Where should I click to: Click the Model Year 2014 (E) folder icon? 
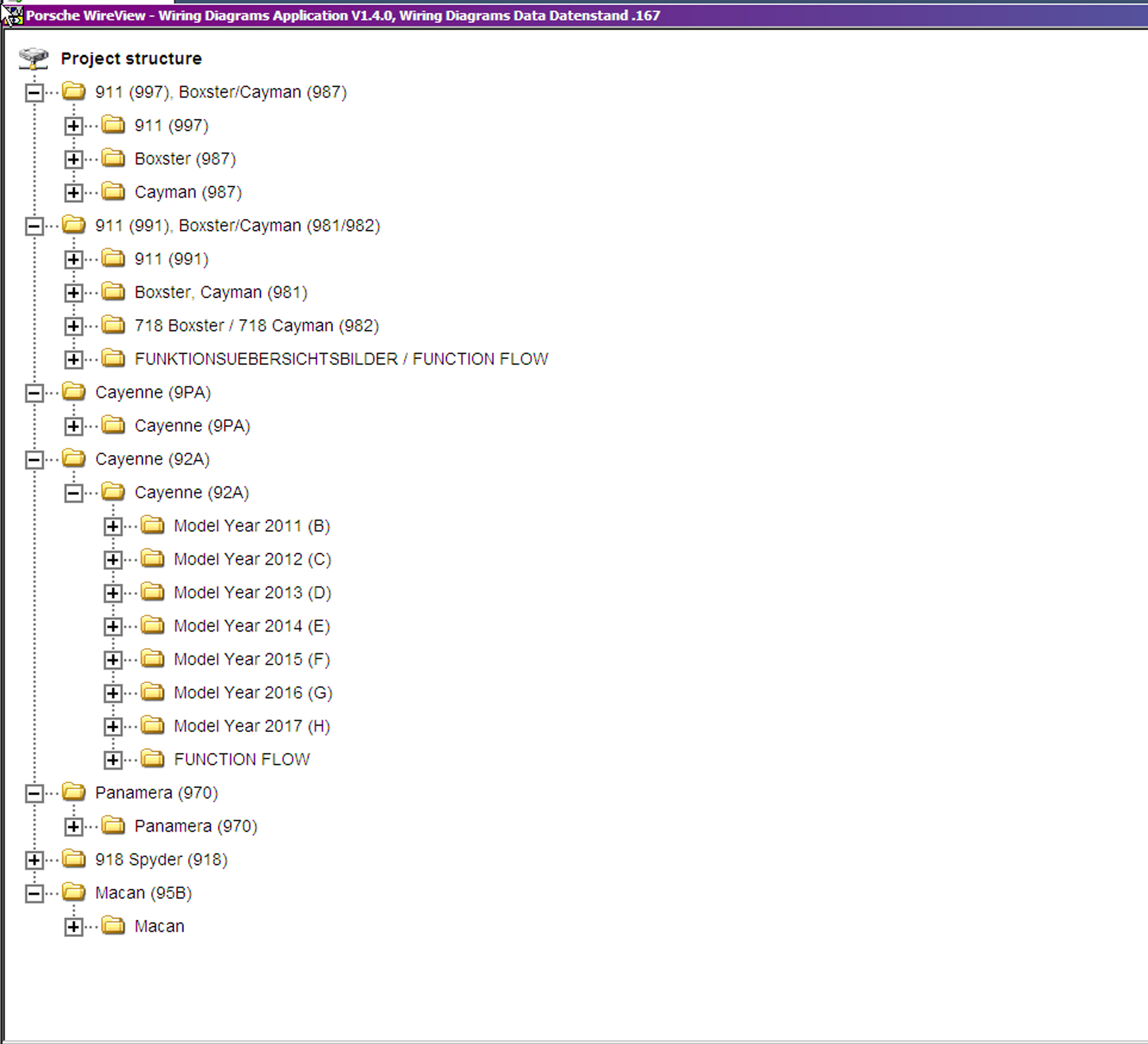point(153,625)
